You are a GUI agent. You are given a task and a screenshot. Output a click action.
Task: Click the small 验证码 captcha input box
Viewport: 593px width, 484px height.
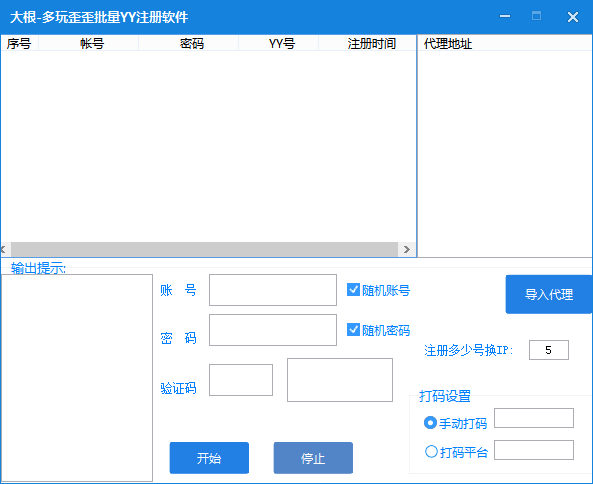coord(241,380)
